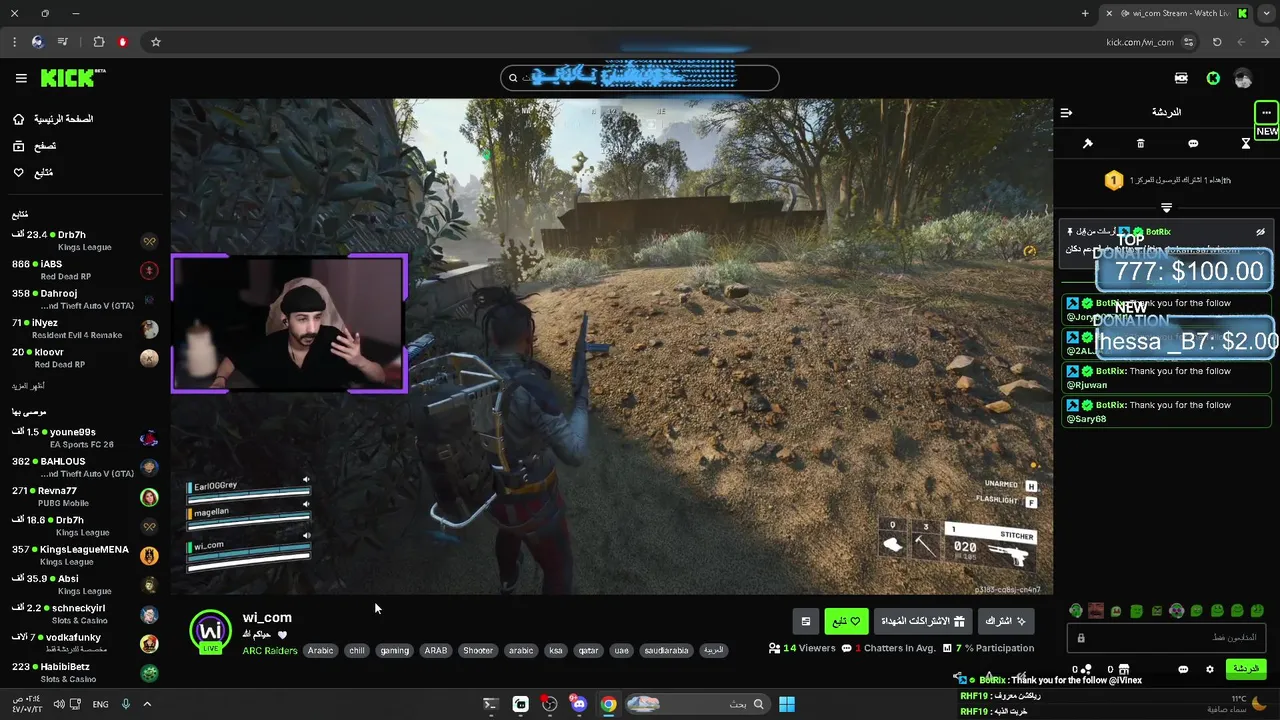The image size is (1280, 720).
Task: Open chat settings gear icon
Action: click(1210, 669)
